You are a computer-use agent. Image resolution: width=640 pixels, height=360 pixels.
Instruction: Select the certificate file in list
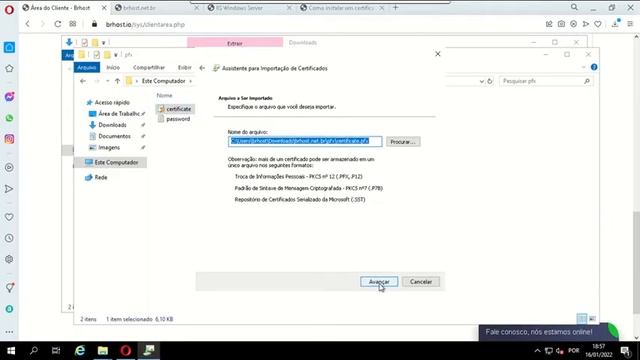tap(175, 109)
